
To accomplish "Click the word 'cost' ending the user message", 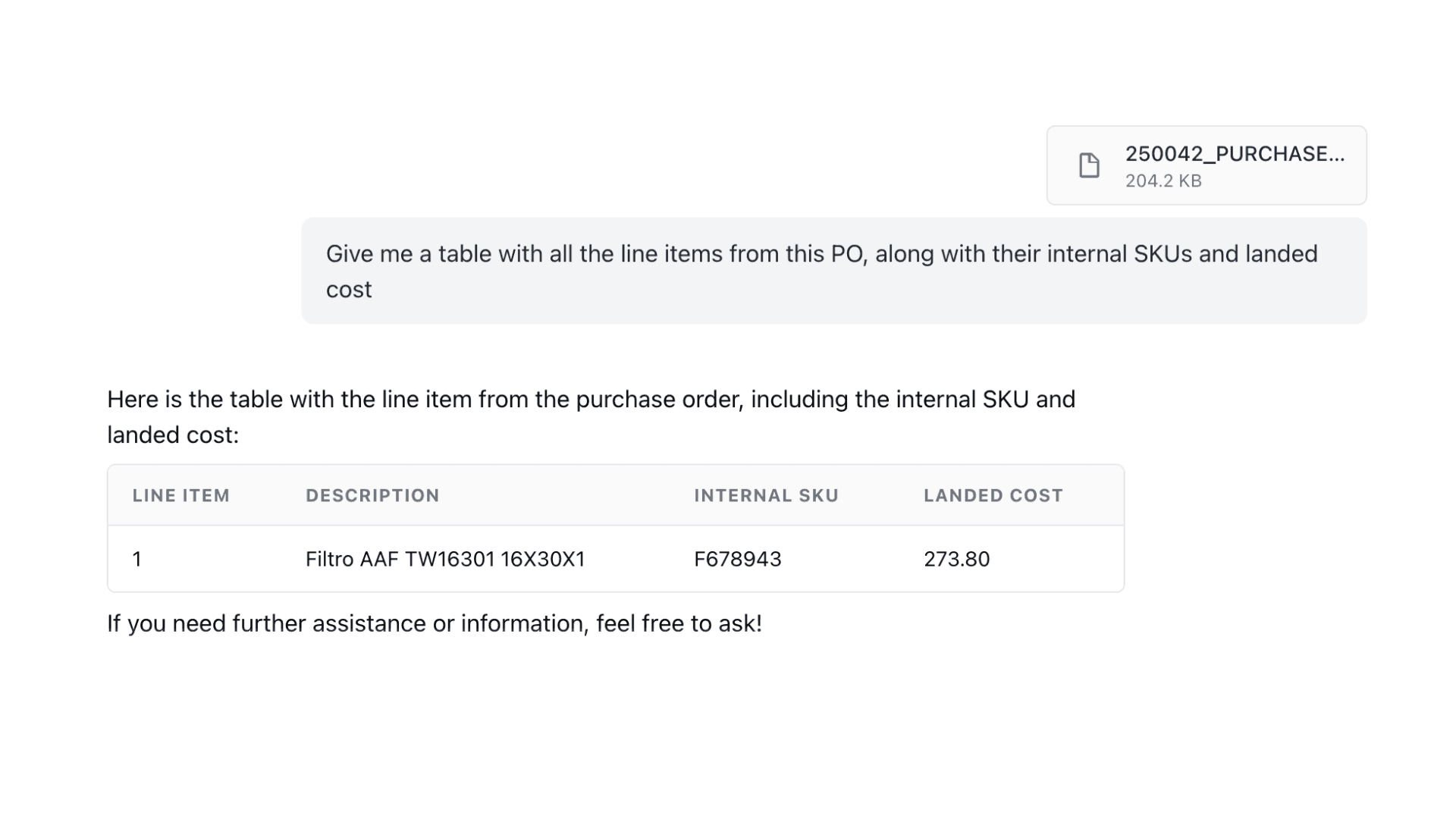I will point(349,290).
